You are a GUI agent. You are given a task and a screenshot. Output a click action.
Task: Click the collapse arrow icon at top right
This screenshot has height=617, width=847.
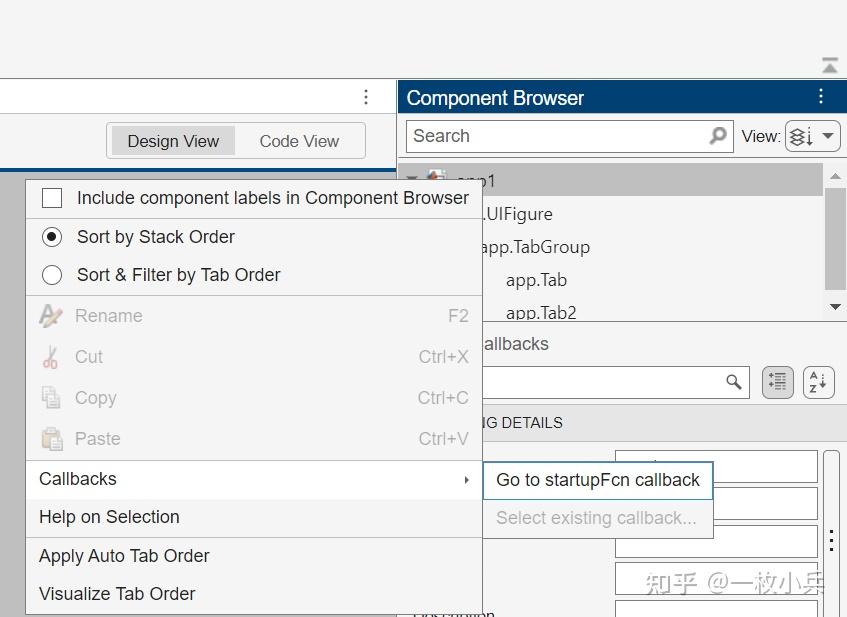(829, 64)
